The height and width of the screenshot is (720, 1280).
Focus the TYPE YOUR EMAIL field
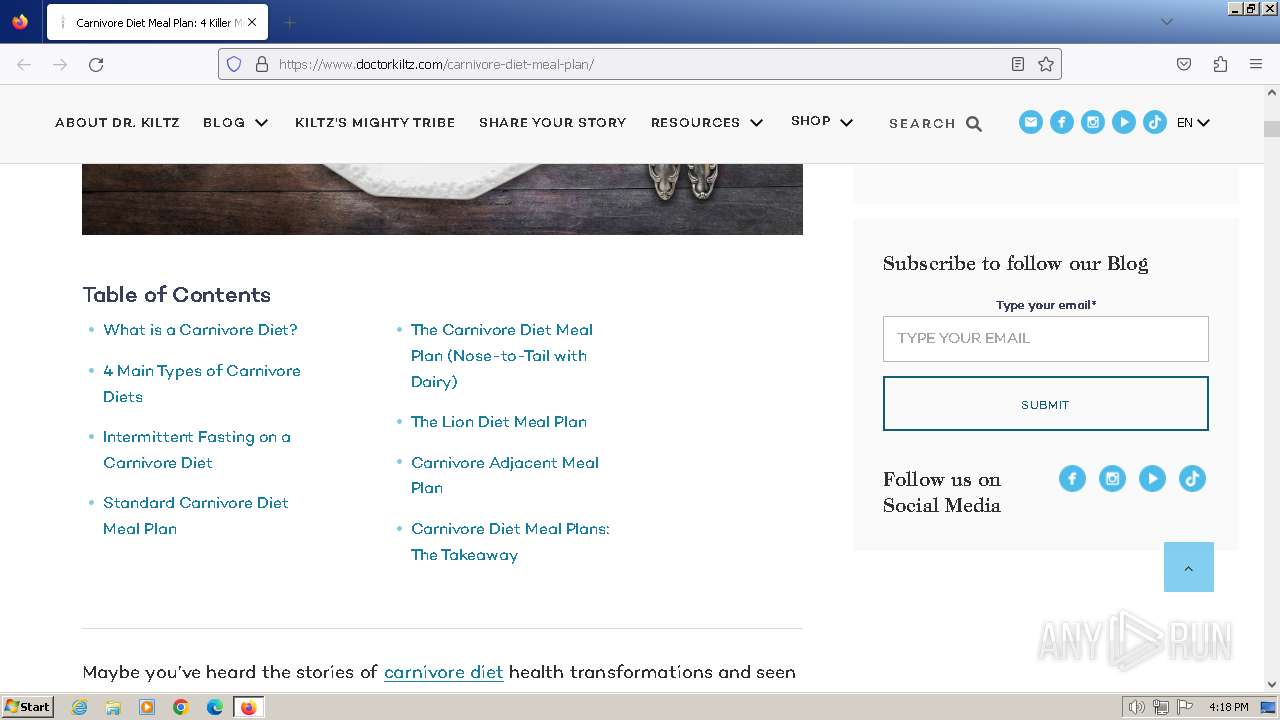pos(1046,339)
